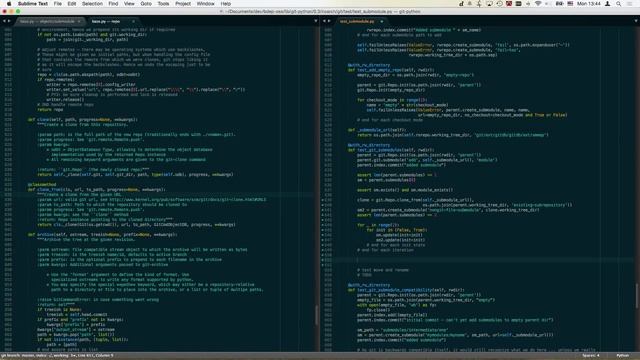The height and width of the screenshot is (360, 640).
Task: Click right pane vertical scrollbar thumb
Action: [x=636, y=295]
